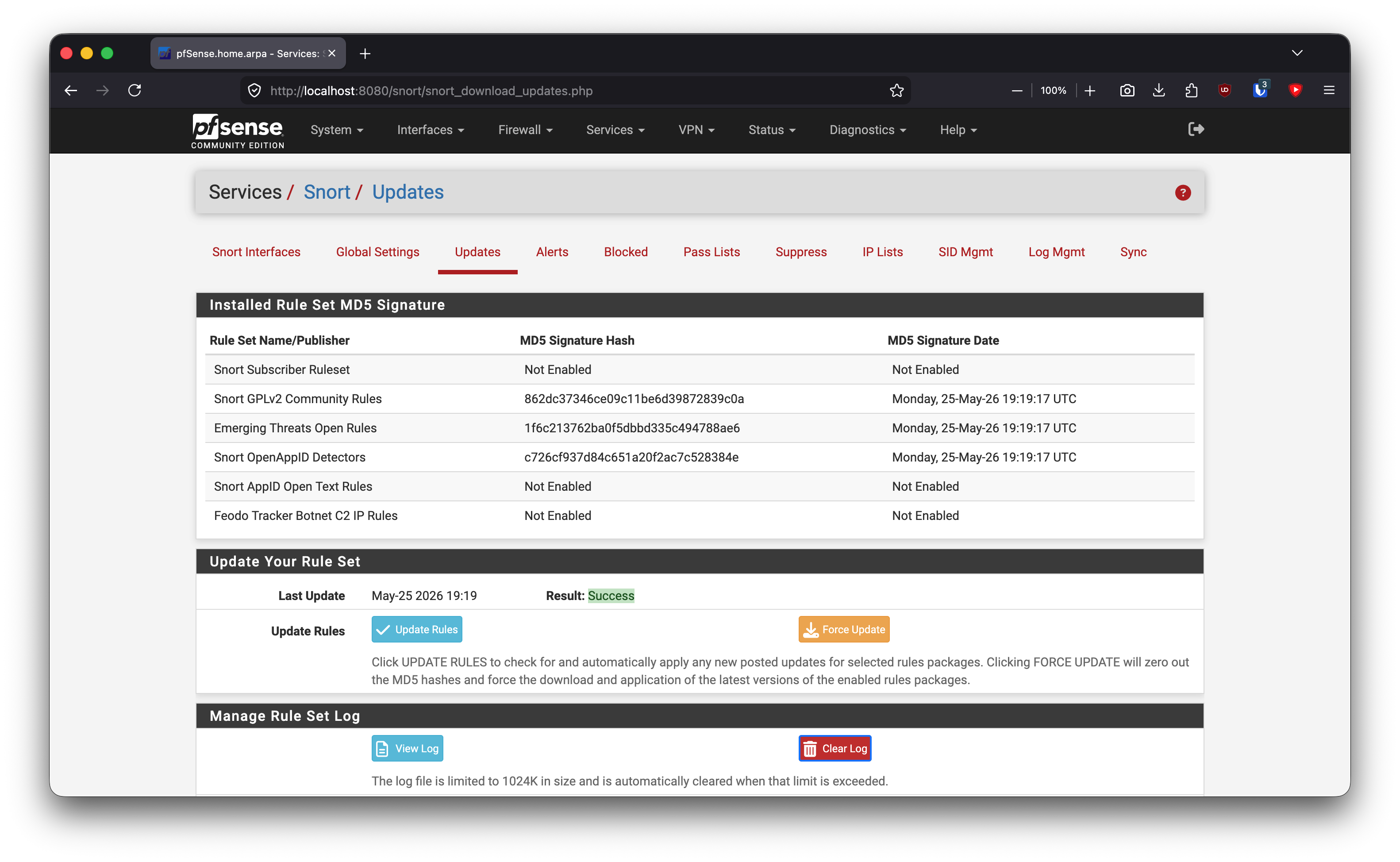Open the Firewall dropdown menu

tap(525, 130)
